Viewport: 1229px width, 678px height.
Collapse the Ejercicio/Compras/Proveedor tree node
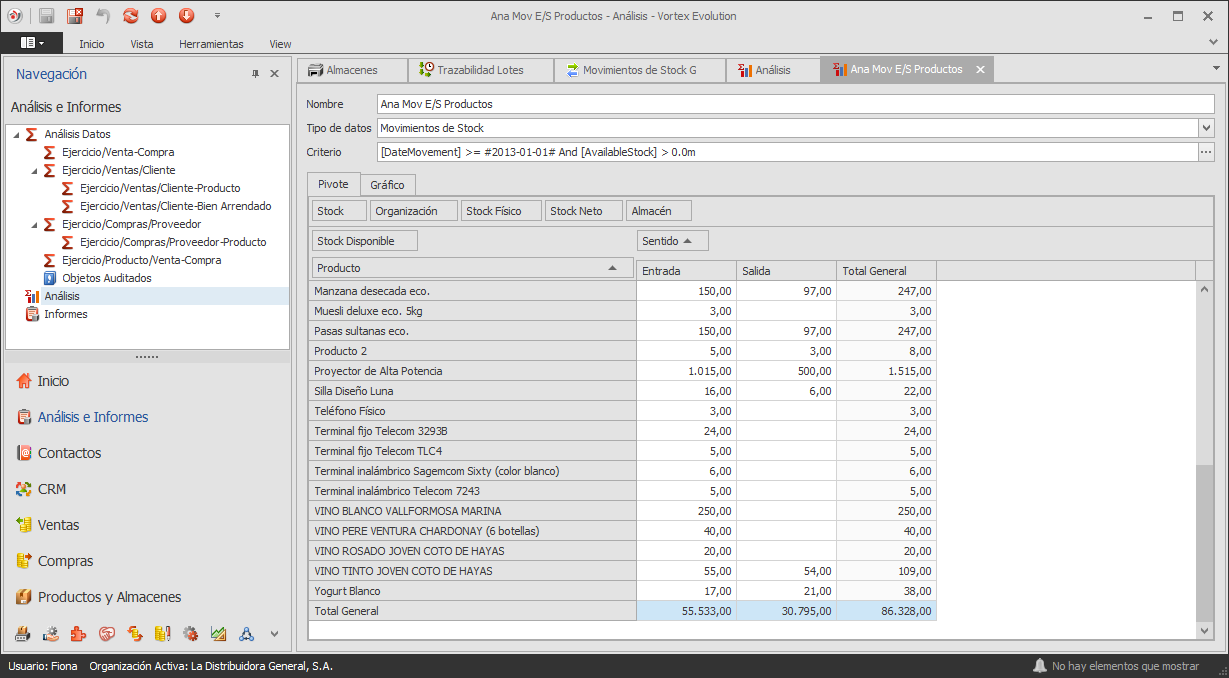click(x=34, y=224)
